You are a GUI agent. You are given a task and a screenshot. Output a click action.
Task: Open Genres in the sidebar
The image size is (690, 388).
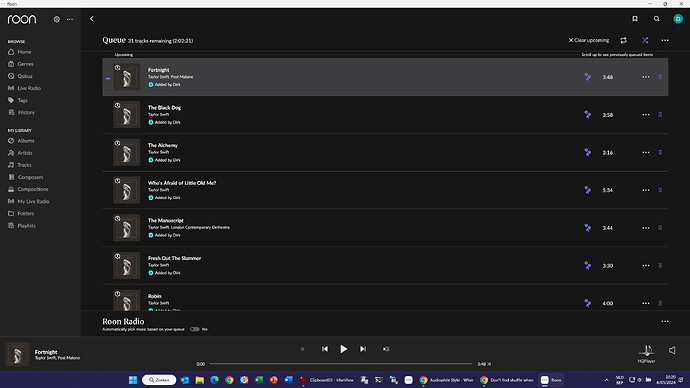(21, 64)
